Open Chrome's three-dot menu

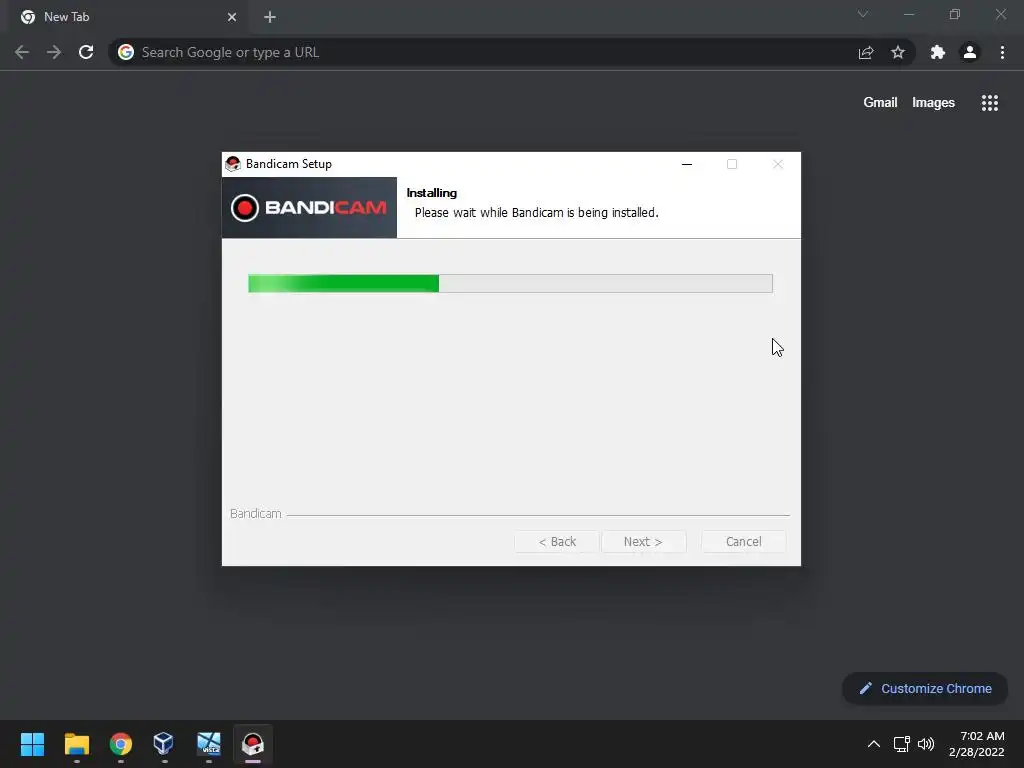tap(1002, 52)
